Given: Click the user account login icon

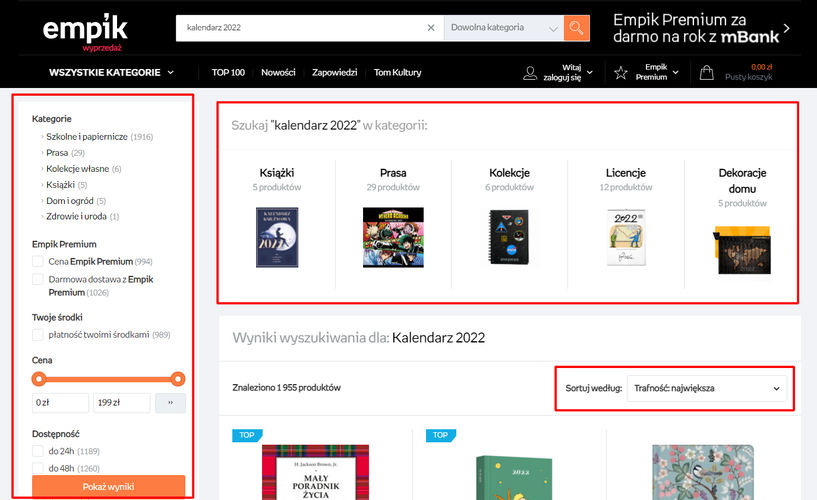Looking at the screenshot, I should (x=530, y=73).
